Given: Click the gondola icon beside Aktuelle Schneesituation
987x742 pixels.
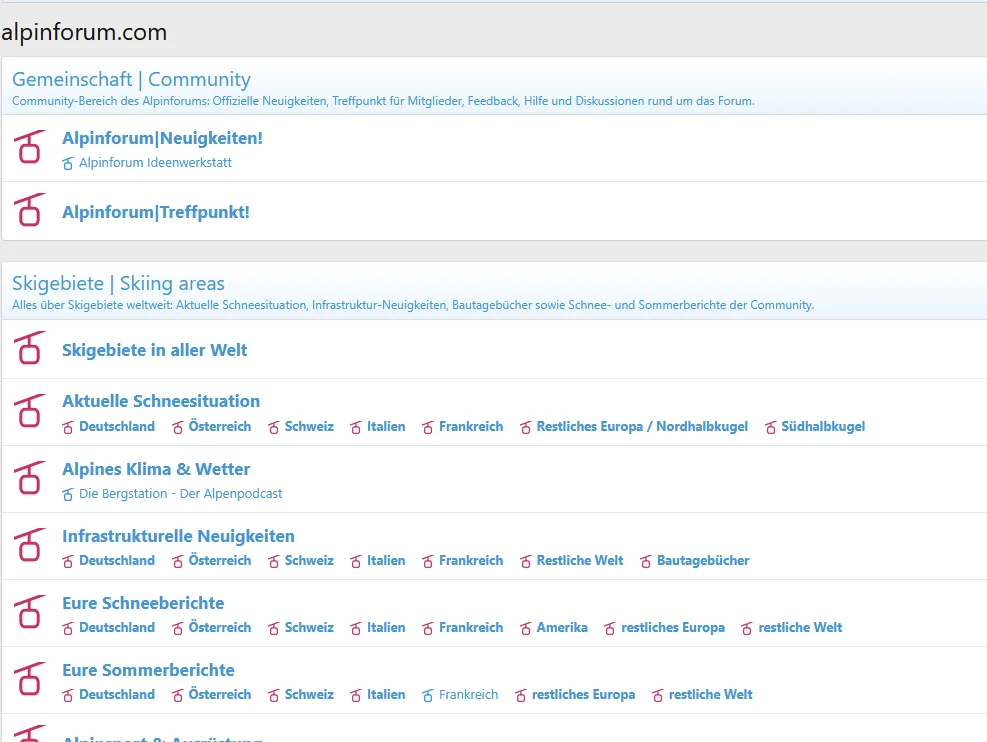Looking at the screenshot, I should [x=30, y=410].
